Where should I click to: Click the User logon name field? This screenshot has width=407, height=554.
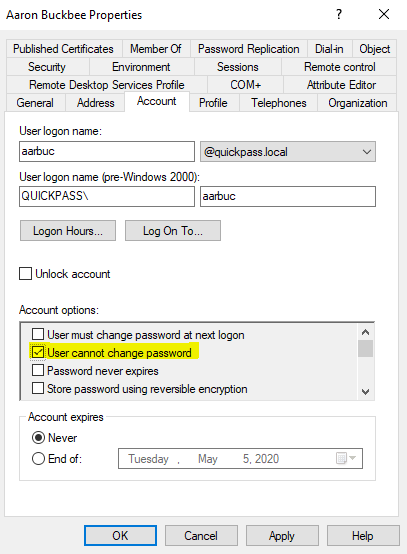(x=107, y=152)
